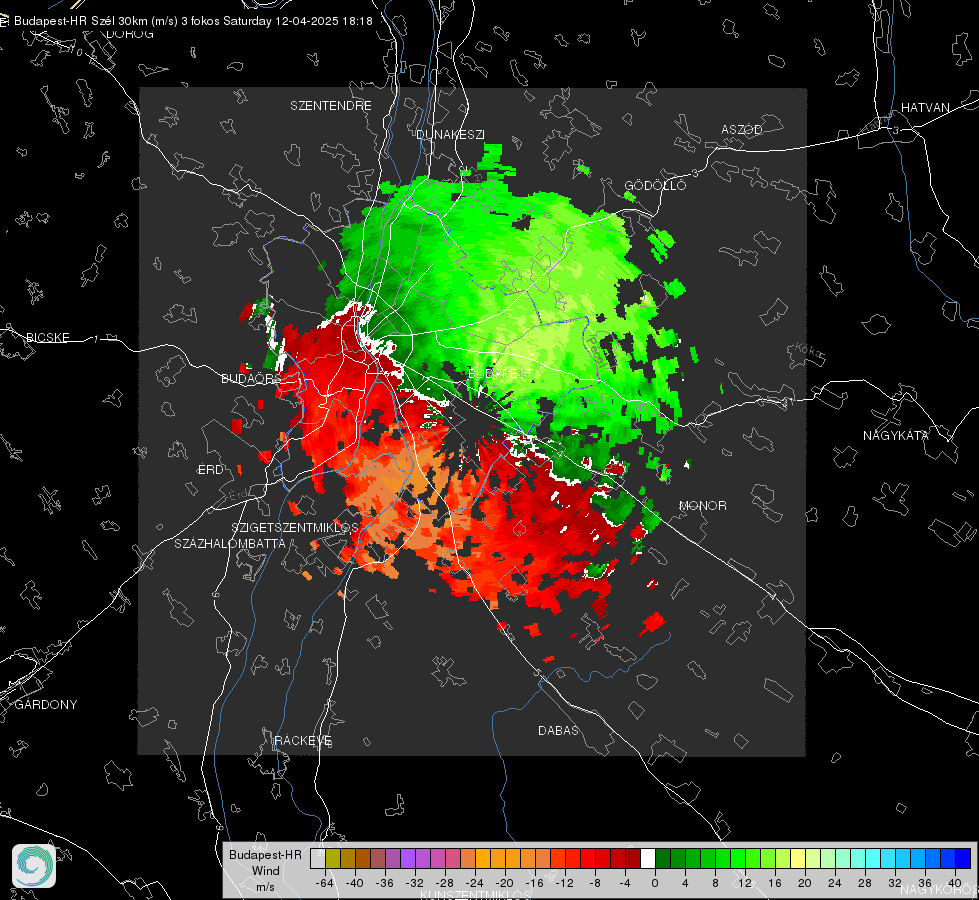979x900 pixels.
Task: Click the radar title text with date 12-04-2025 18:18
Action: (193, 21)
